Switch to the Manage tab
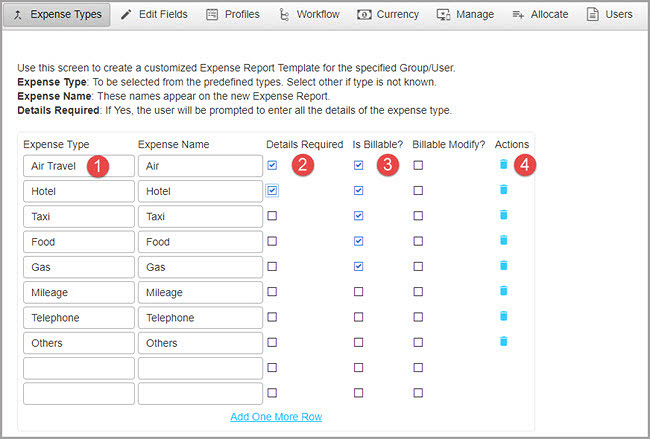This screenshot has width=650, height=439. click(x=465, y=15)
